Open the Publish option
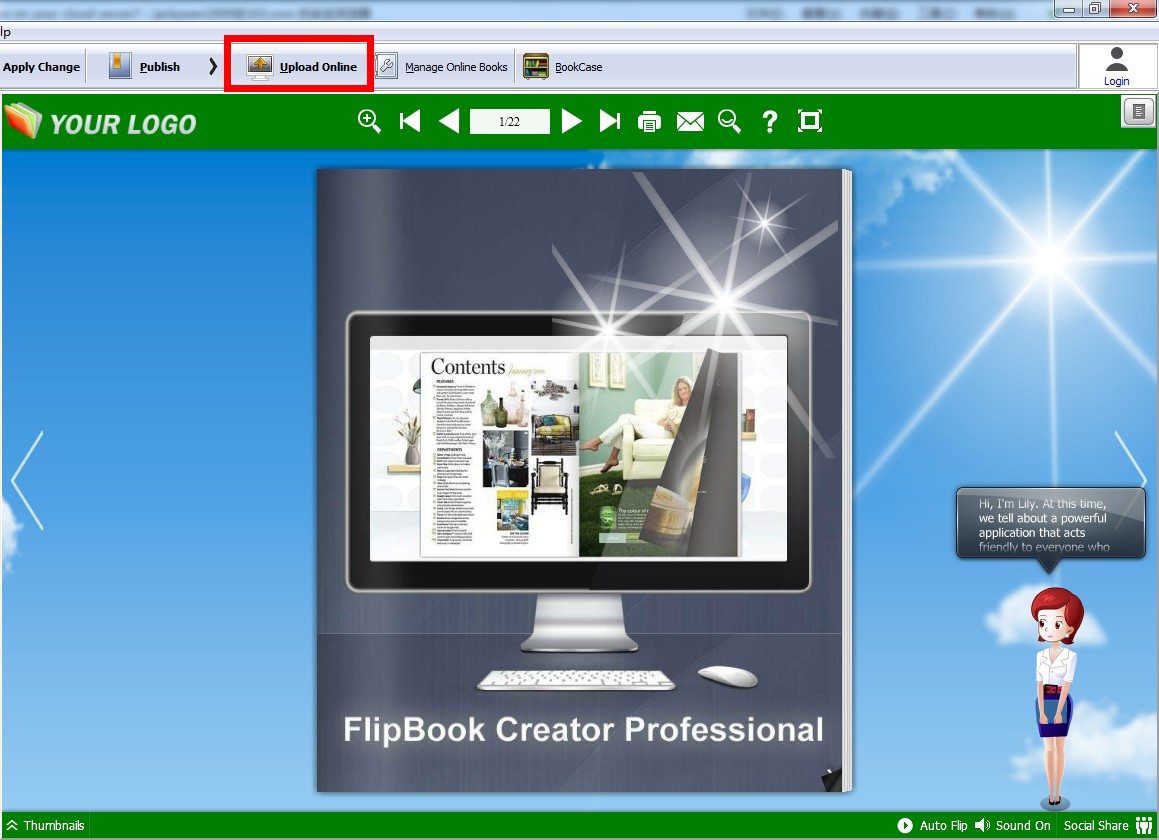Screen dimensions: 1159x840 pos(160,67)
